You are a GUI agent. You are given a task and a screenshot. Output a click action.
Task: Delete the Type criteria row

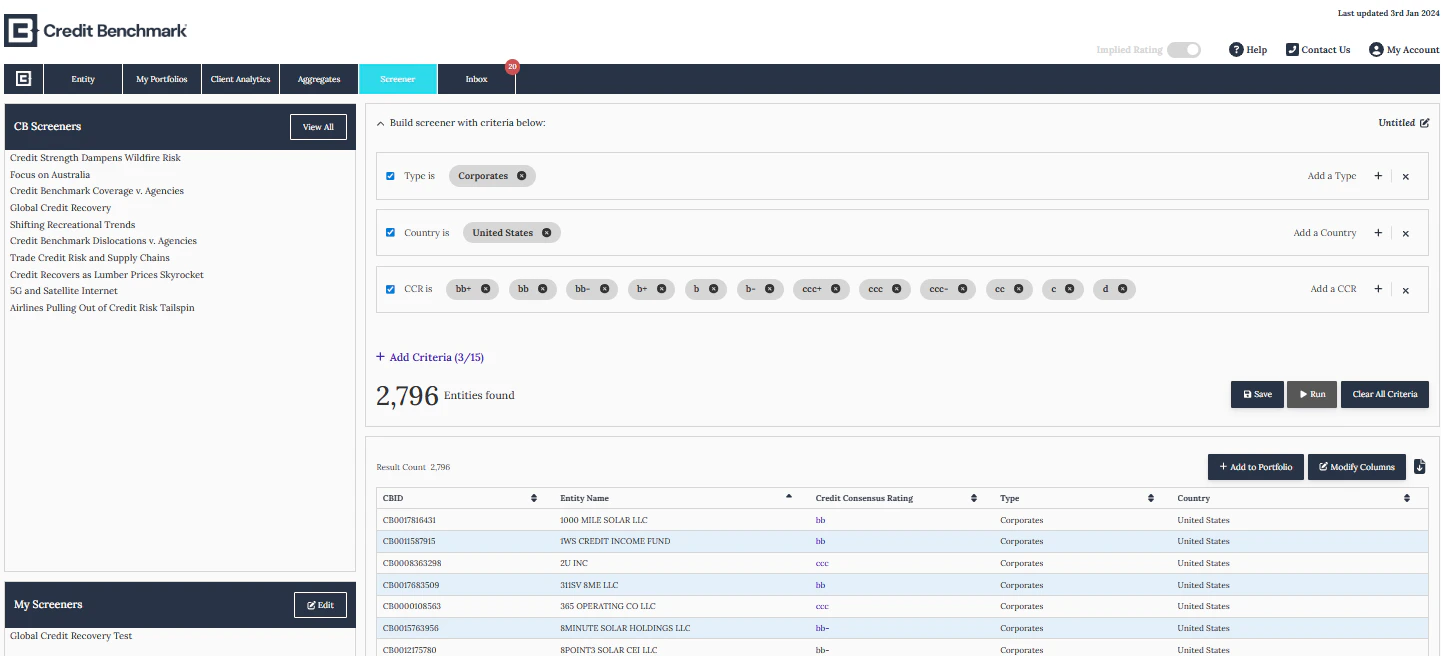coord(1405,177)
